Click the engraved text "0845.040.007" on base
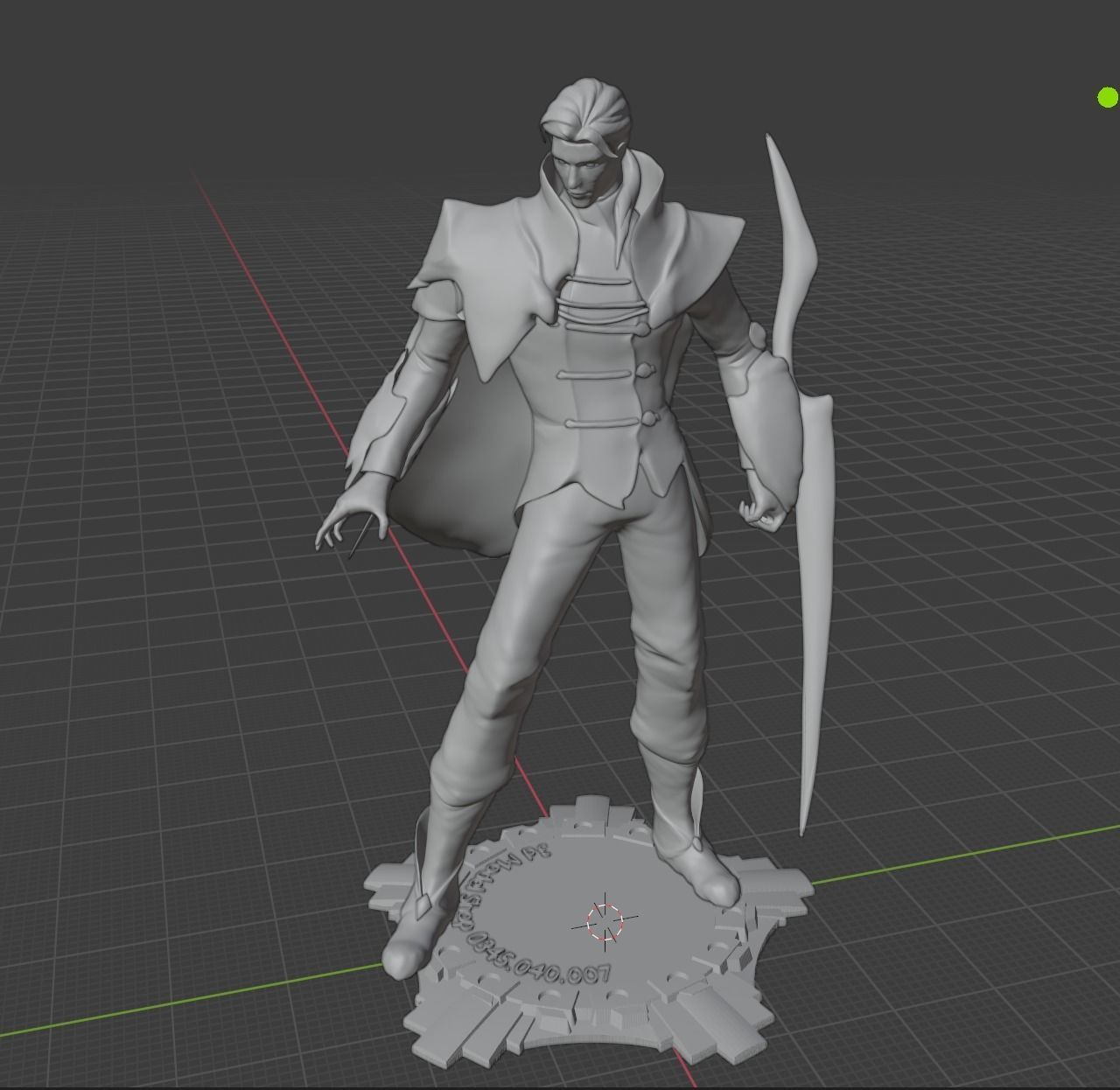The image size is (1120, 1090). coord(540,961)
